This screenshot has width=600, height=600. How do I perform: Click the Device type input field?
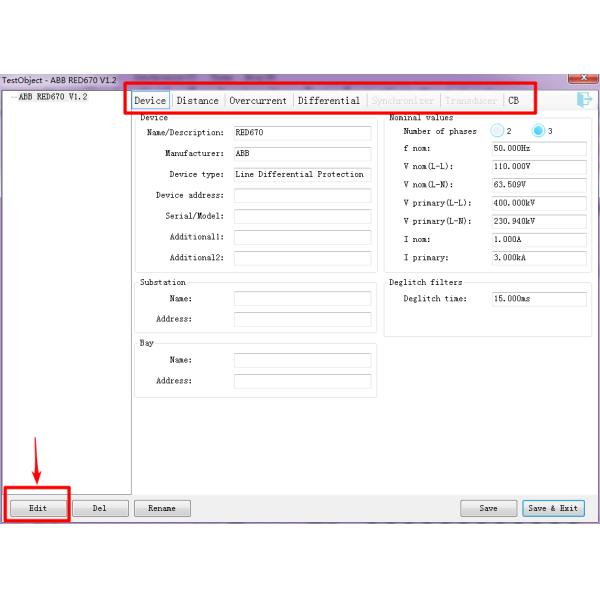[302, 174]
